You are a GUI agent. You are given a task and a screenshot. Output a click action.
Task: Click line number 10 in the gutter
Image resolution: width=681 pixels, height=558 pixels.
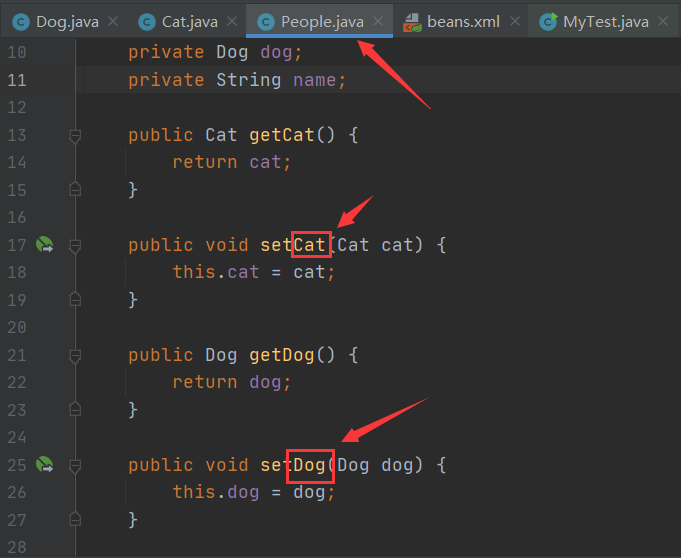17,53
